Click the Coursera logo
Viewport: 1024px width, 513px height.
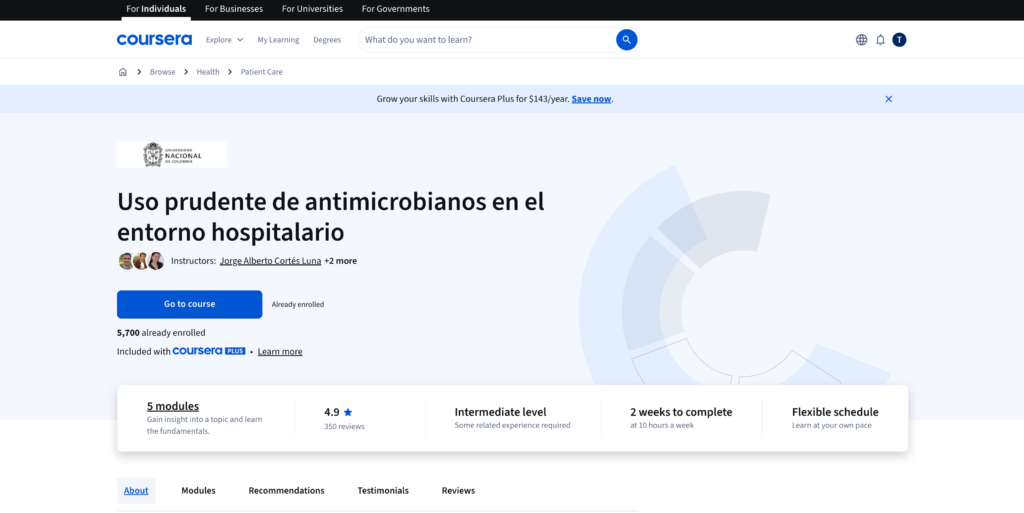(x=154, y=40)
